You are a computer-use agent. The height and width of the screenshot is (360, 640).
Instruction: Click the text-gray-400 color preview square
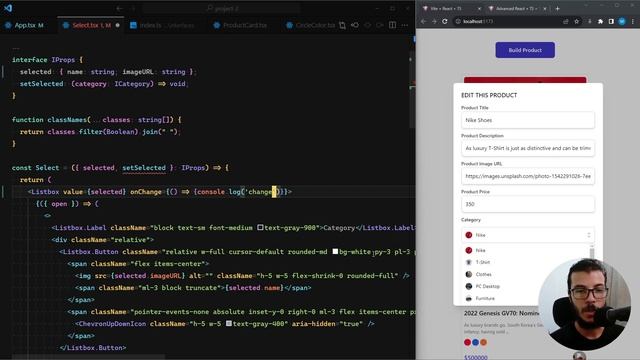point(229,323)
